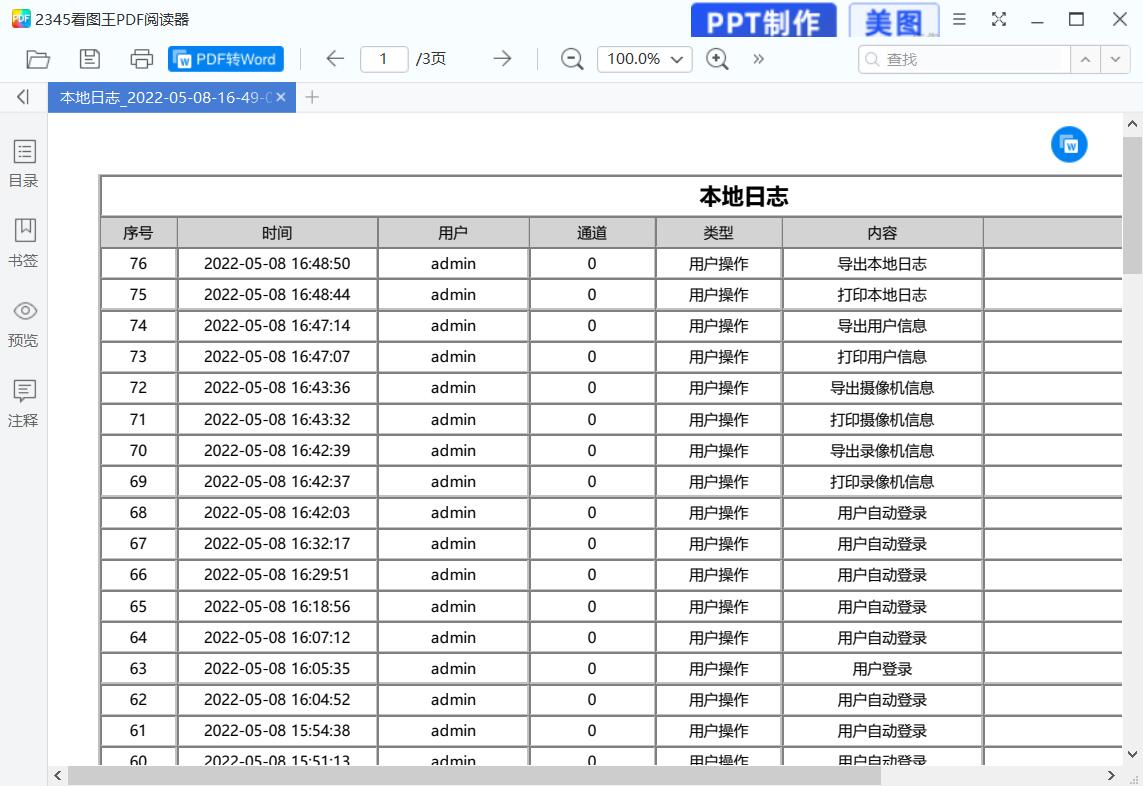Zoom in using the plus magnifier

pyautogui.click(x=717, y=59)
